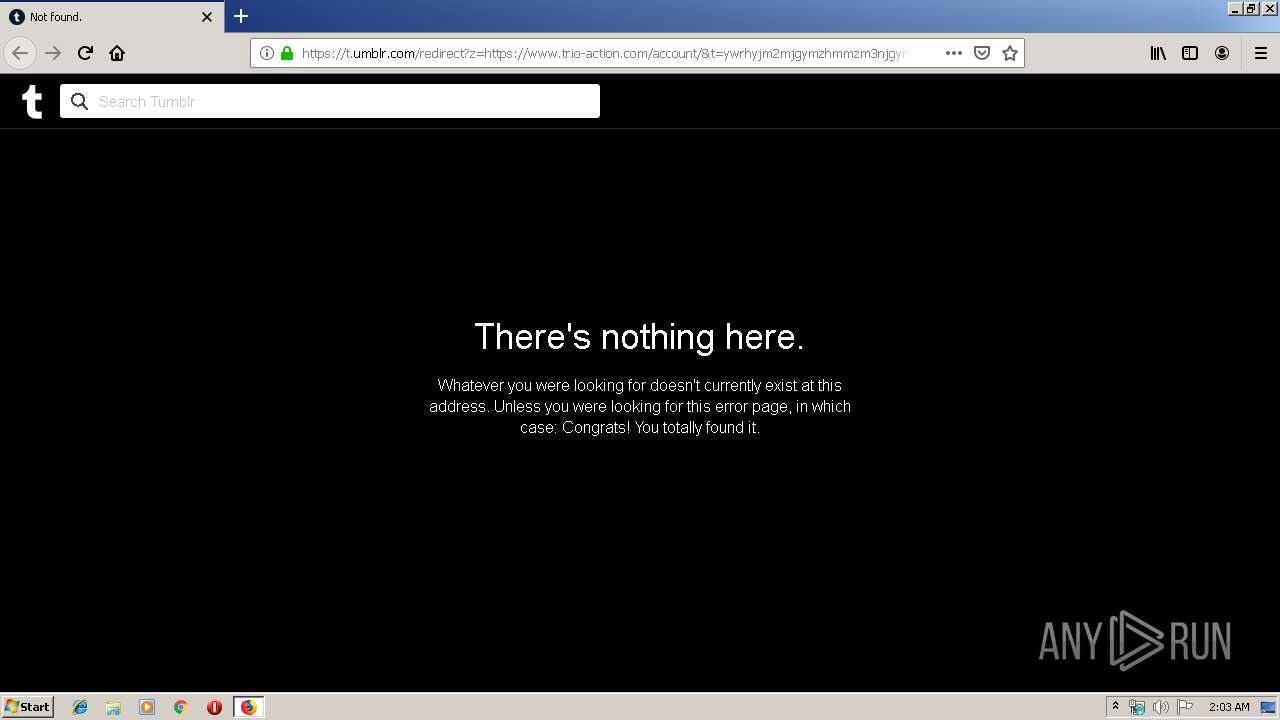The height and width of the screenshot is (720, 1280).
Task: Click the 2:03 AM clock
Action: [1229, 707]
